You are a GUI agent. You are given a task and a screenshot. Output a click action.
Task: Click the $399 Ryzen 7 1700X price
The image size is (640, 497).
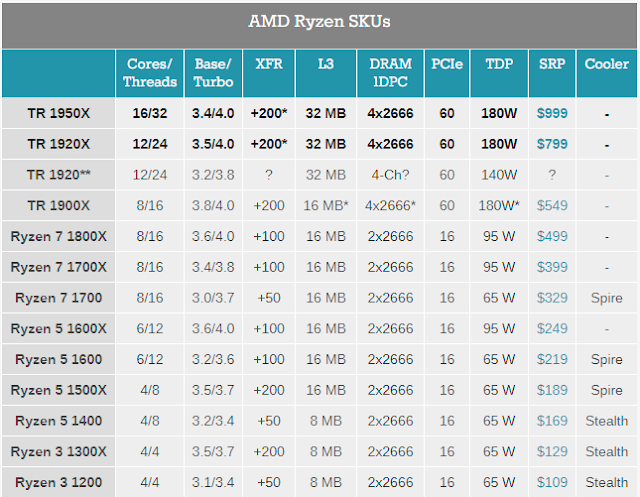(551, 268)
